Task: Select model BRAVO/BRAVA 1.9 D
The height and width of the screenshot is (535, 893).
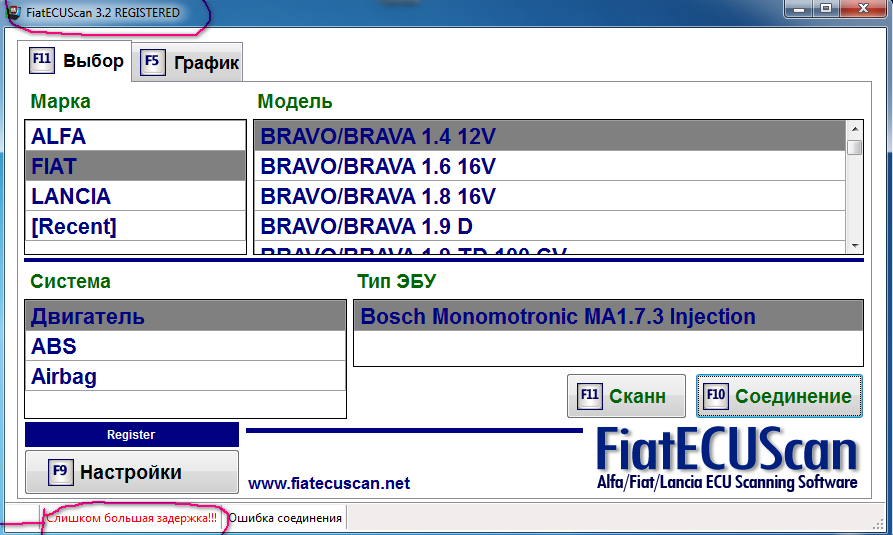Action: tap(550, 226)
